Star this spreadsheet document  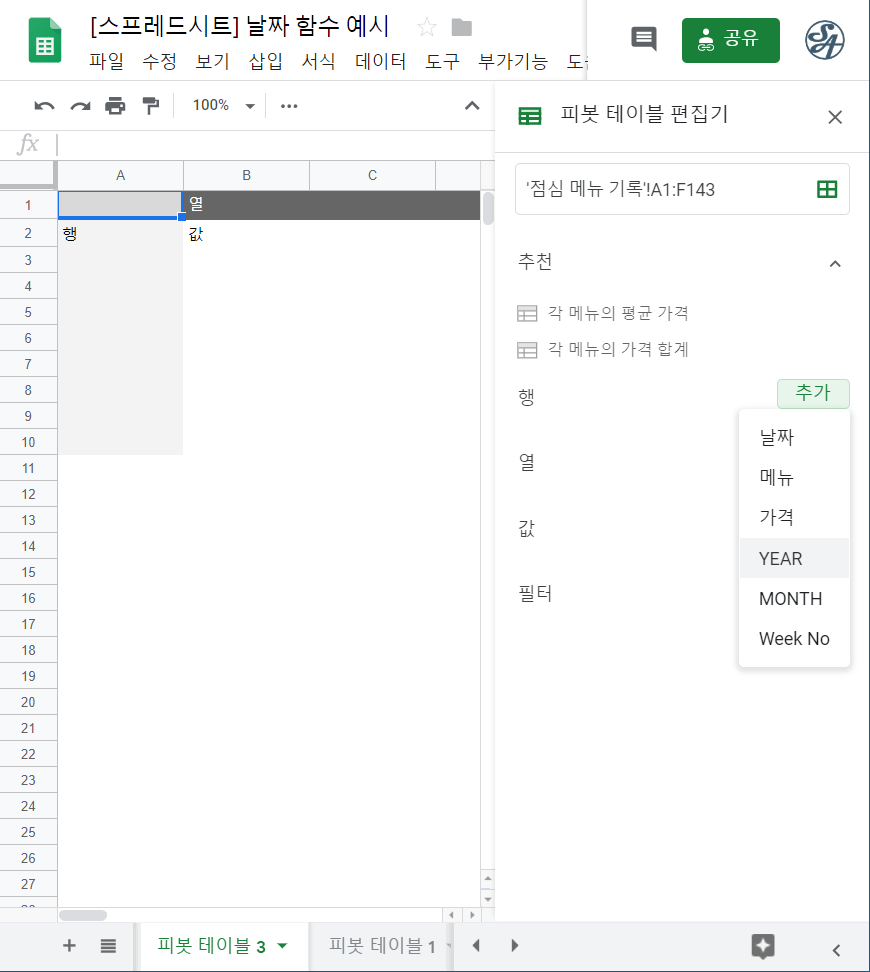coord(427,27)
